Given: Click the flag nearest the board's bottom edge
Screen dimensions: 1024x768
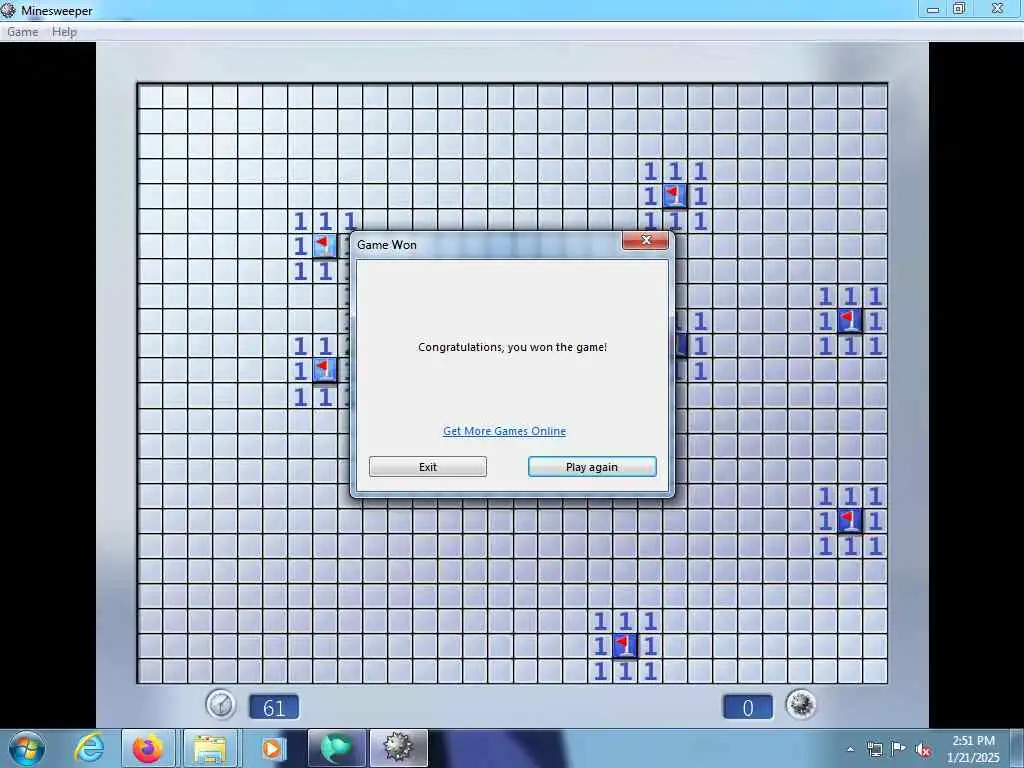Looking at the screenshot, I should (625, 646).
